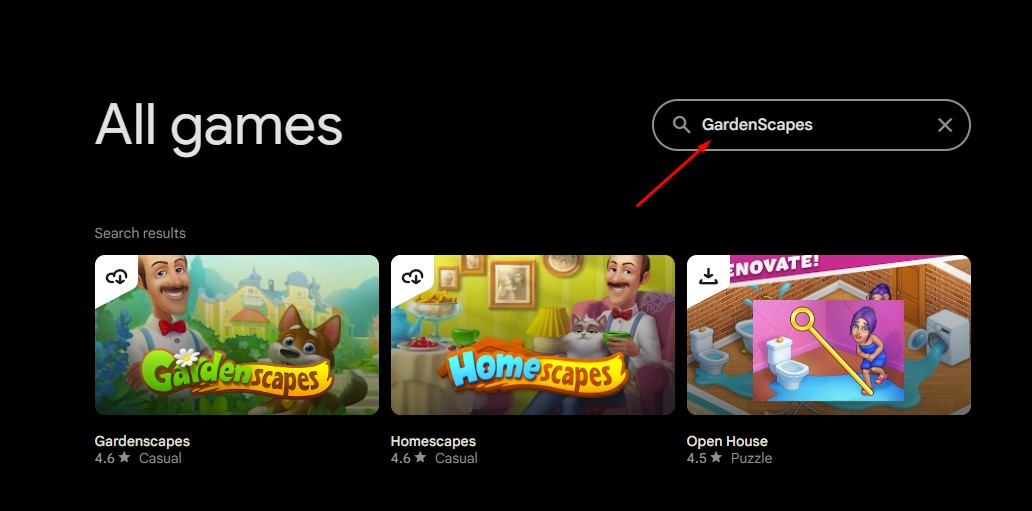
Task: Click the Open House 4.5 star rating
Action: coord(705,458)
